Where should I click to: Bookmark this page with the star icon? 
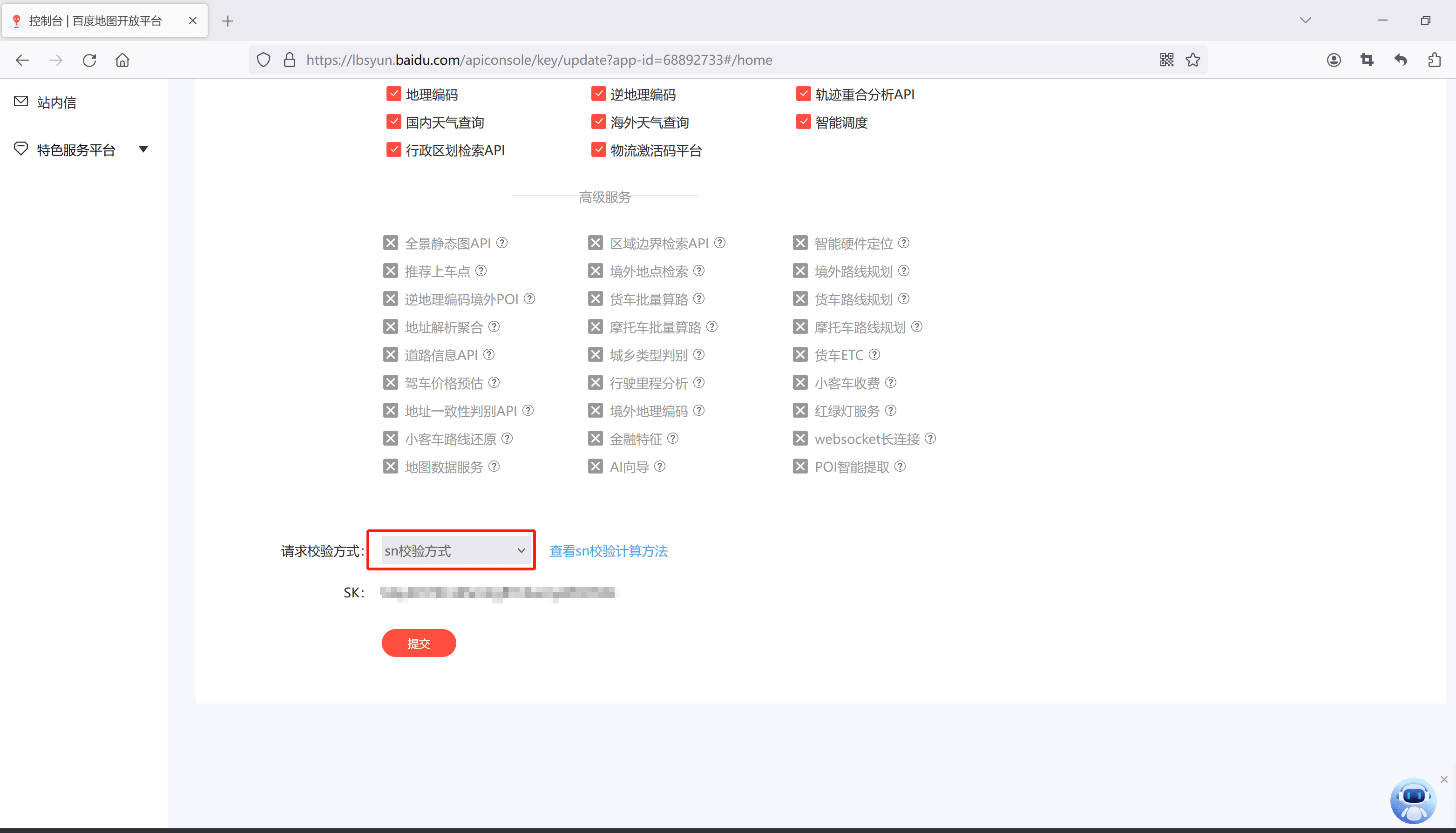(x=1193, y=60)
